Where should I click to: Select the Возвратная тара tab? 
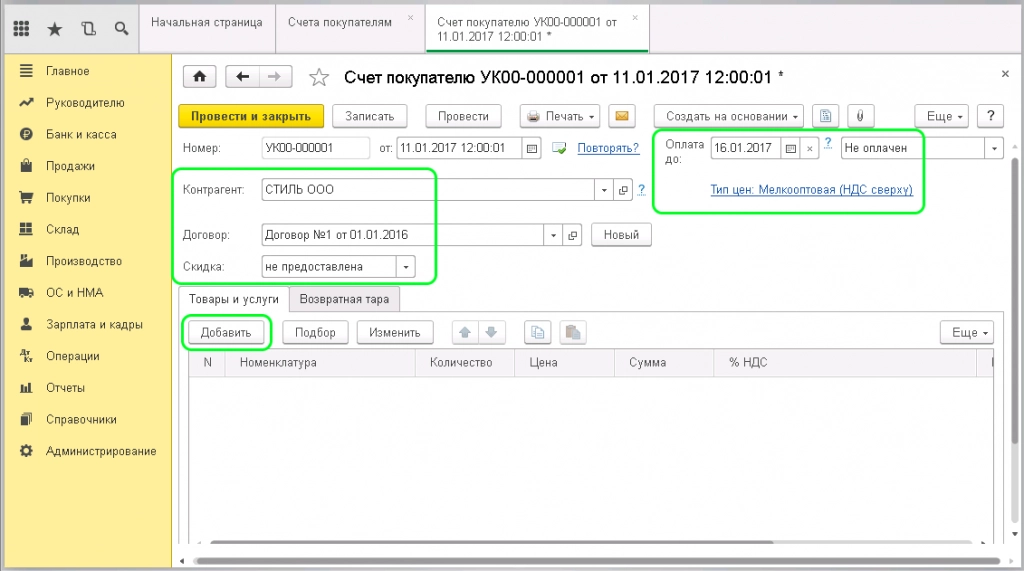[344, 299]
